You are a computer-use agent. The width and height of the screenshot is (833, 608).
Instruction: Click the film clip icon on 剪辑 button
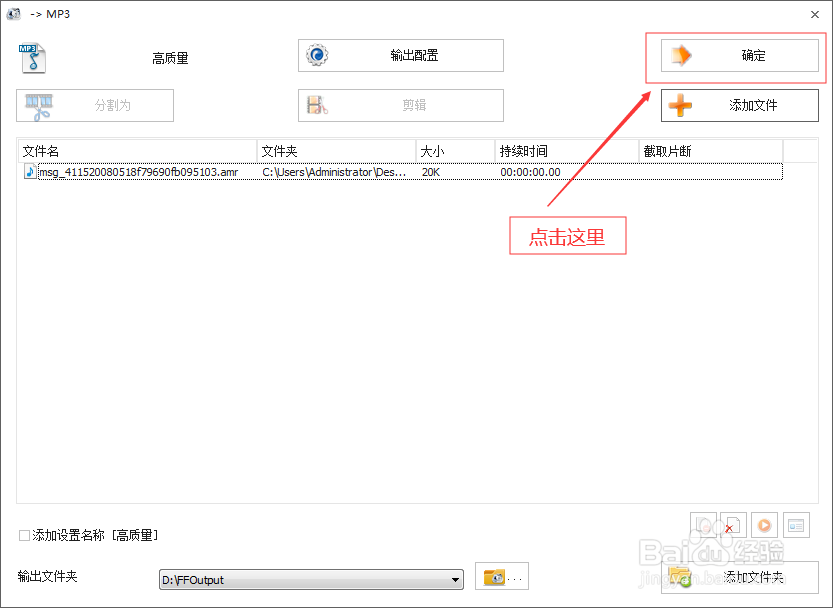317,104
